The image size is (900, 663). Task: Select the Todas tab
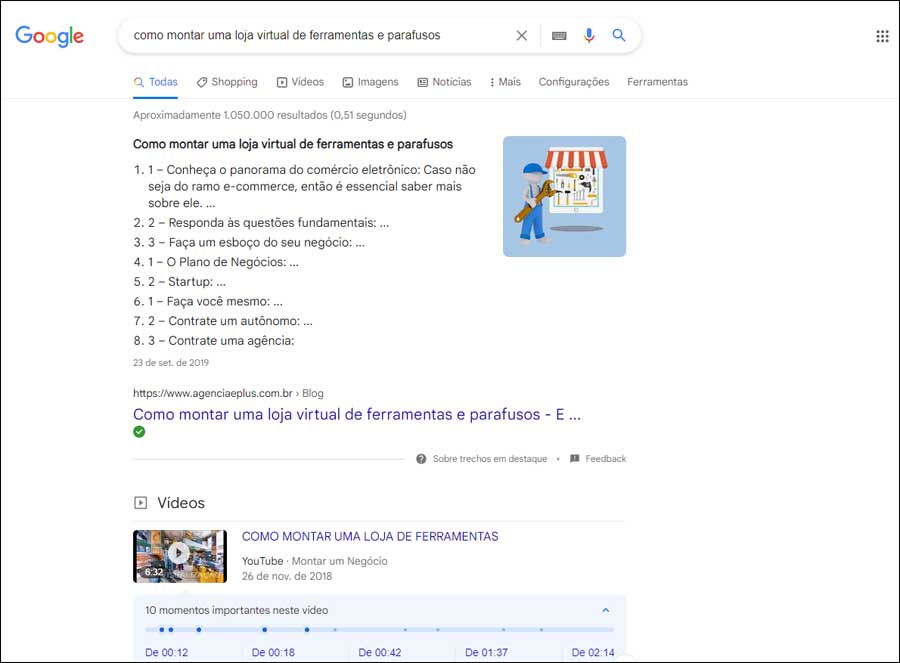coord(156,82)
